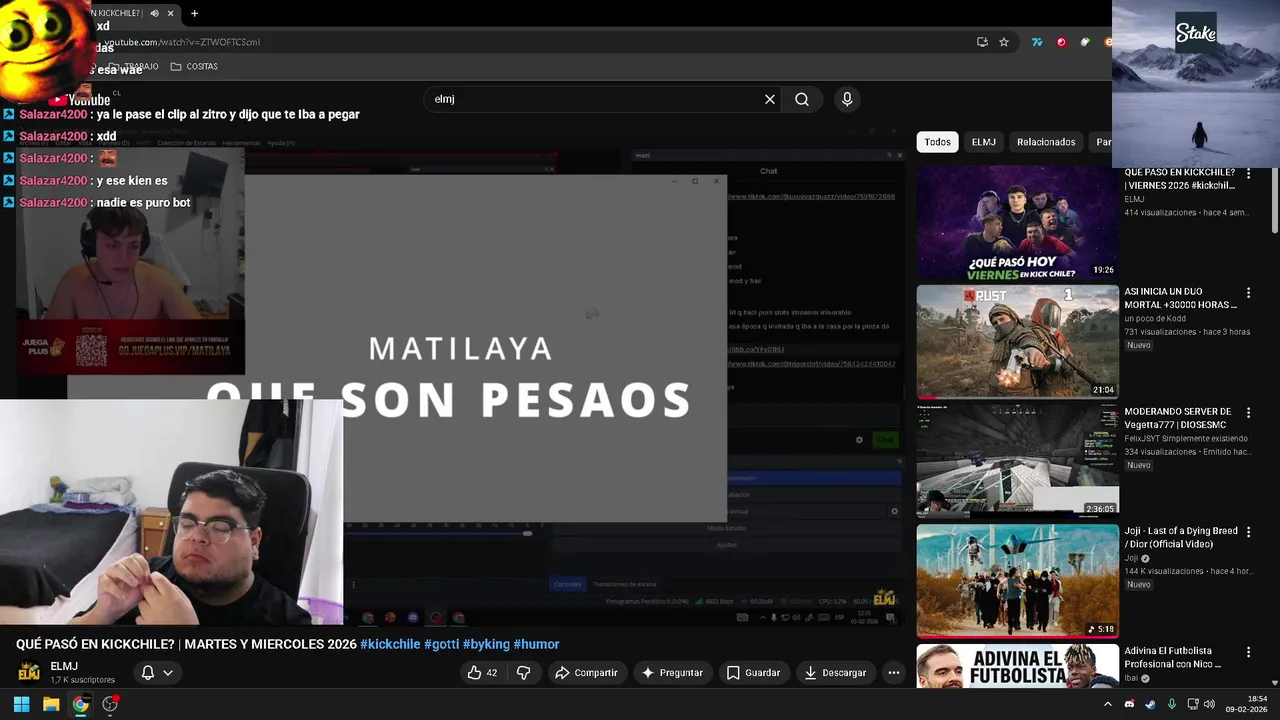1280x720 pixels.
Task: Start voice search with the microphone icon
Action: point(847,99)
